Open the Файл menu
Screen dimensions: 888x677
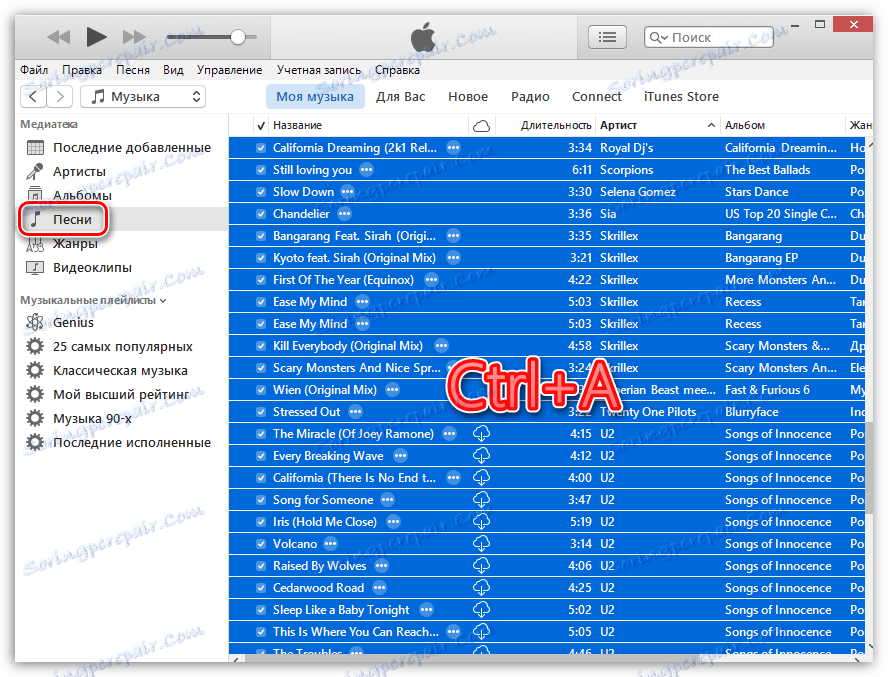[34, 70]
